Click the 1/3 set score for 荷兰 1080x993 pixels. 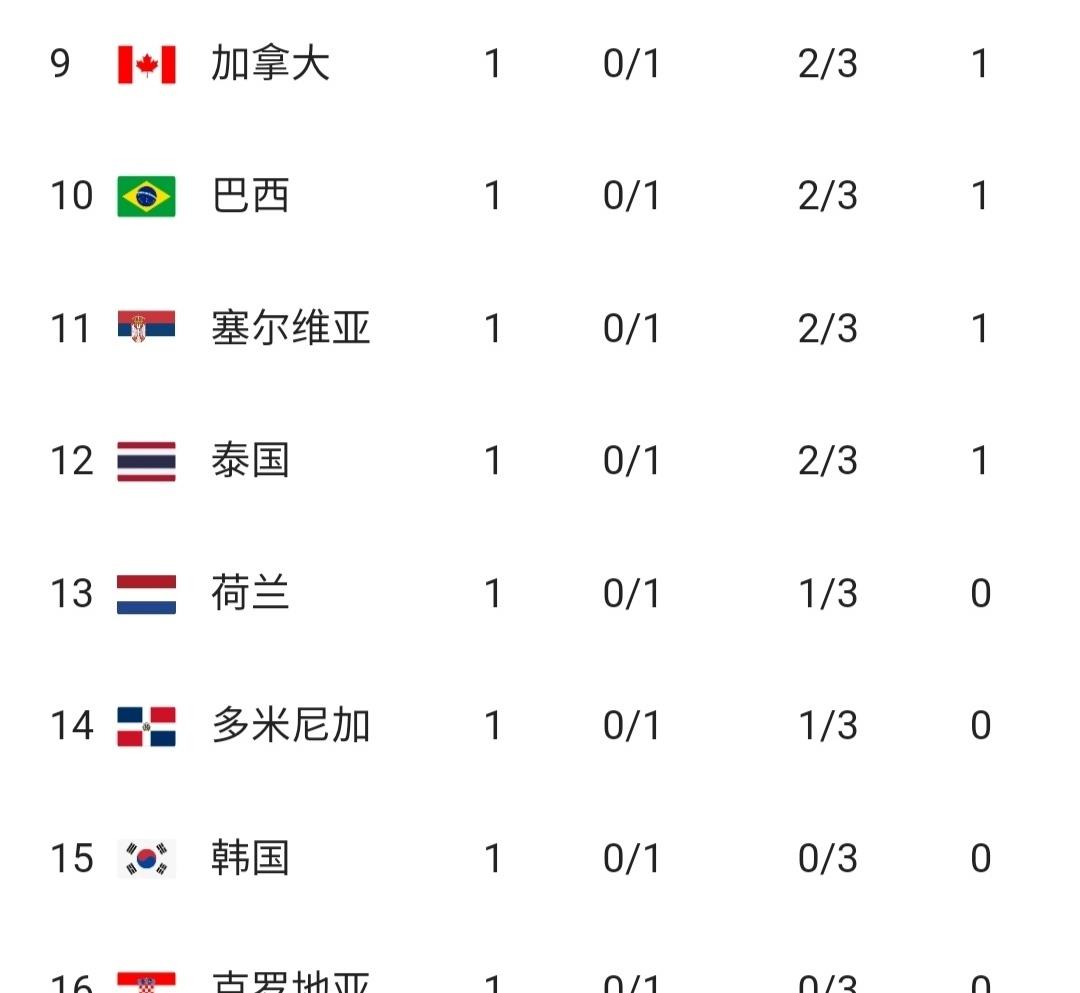[x=827, y=594]
